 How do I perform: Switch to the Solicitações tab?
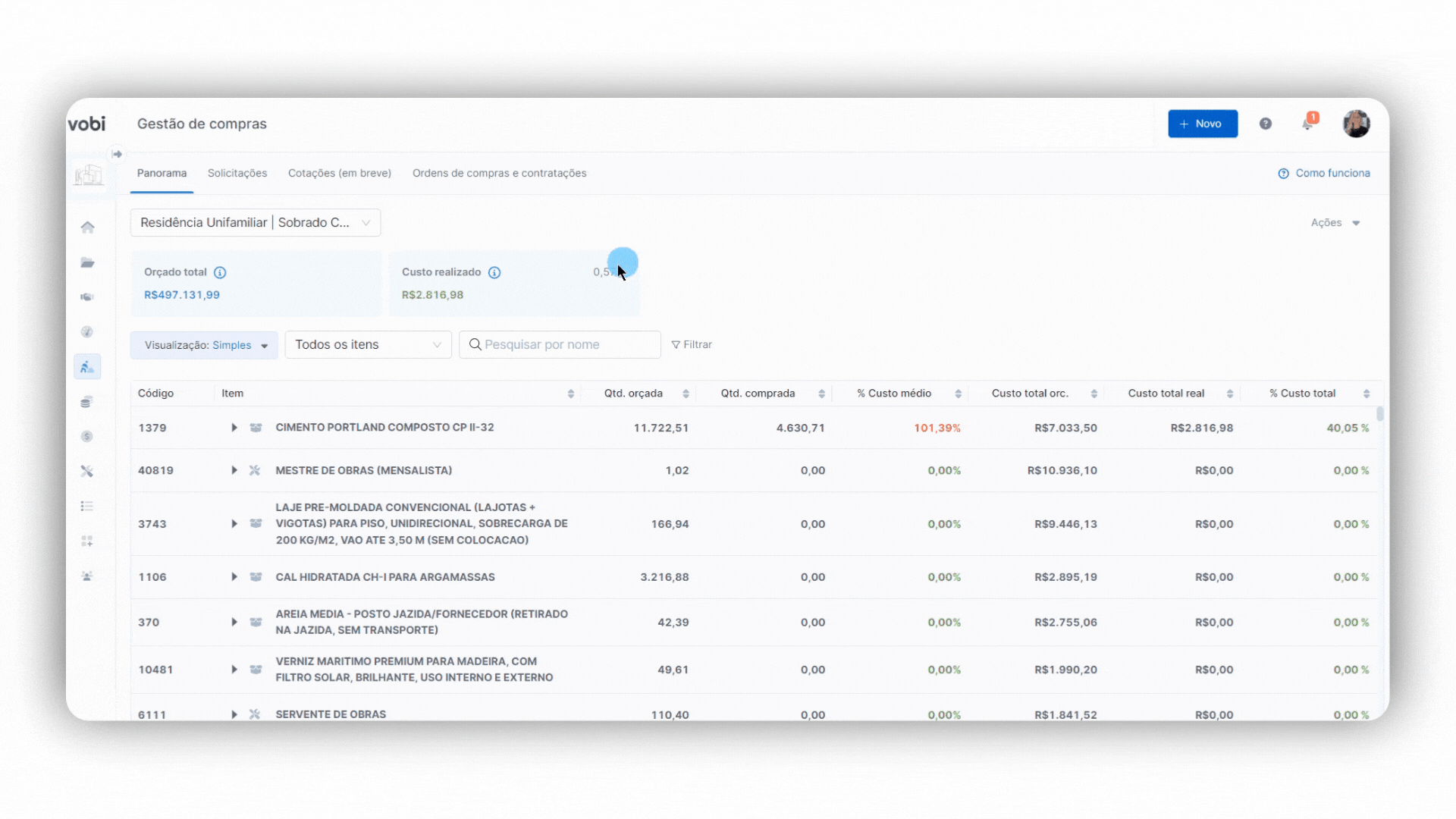[x=237, y=173]
